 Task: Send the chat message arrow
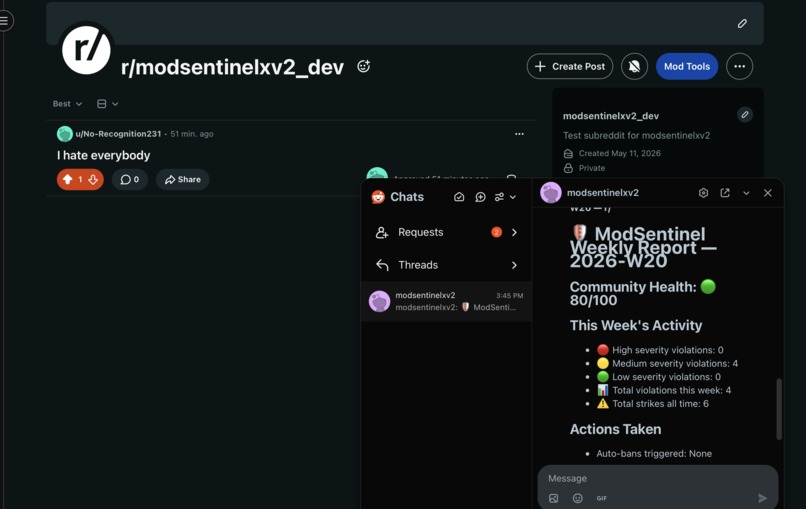click(x=762, y=498)
